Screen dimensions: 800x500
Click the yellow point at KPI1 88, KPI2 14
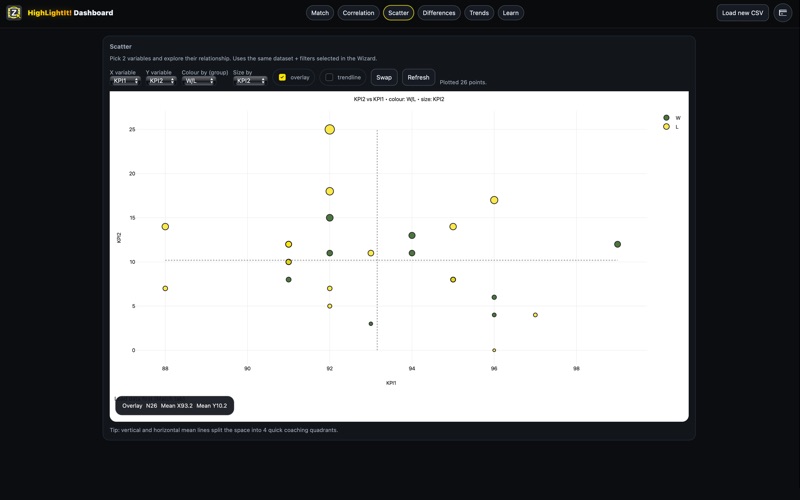(x=165, y=227)
